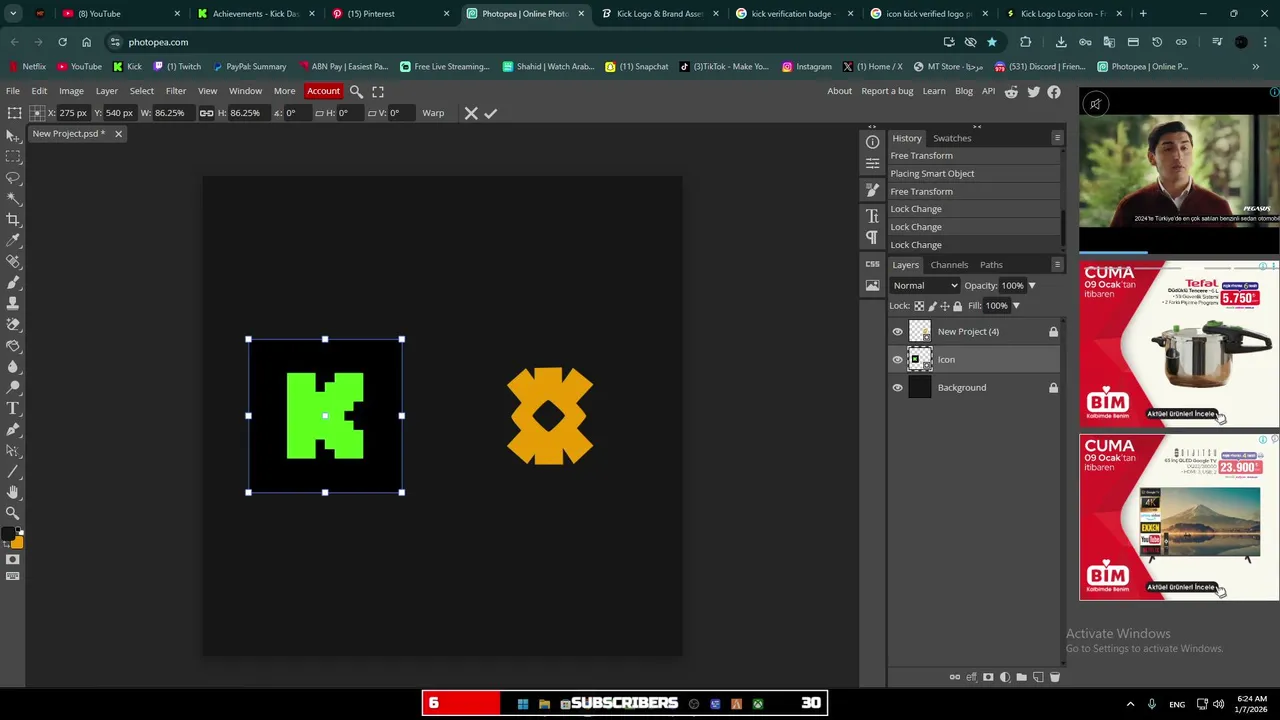Create a new adjustment layer
1280x720 pixels.
click(1005, 677)
